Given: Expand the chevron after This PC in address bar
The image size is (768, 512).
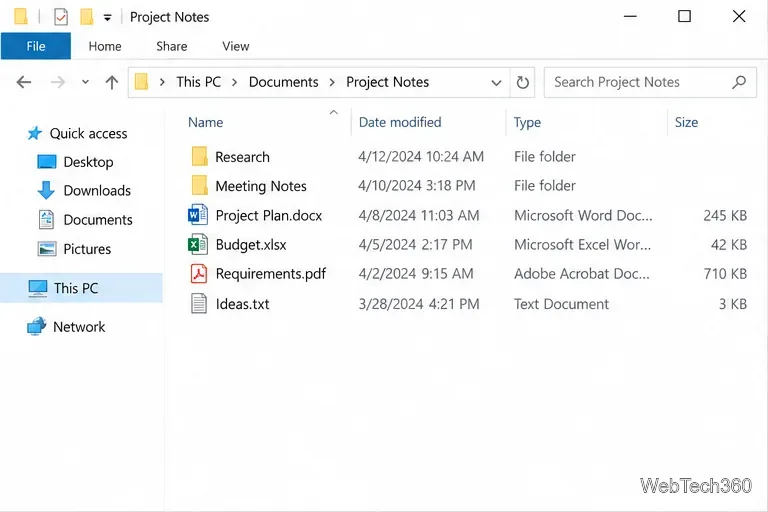Looking at the screenshot, I should pyautogui.click(x=235, y=82).
